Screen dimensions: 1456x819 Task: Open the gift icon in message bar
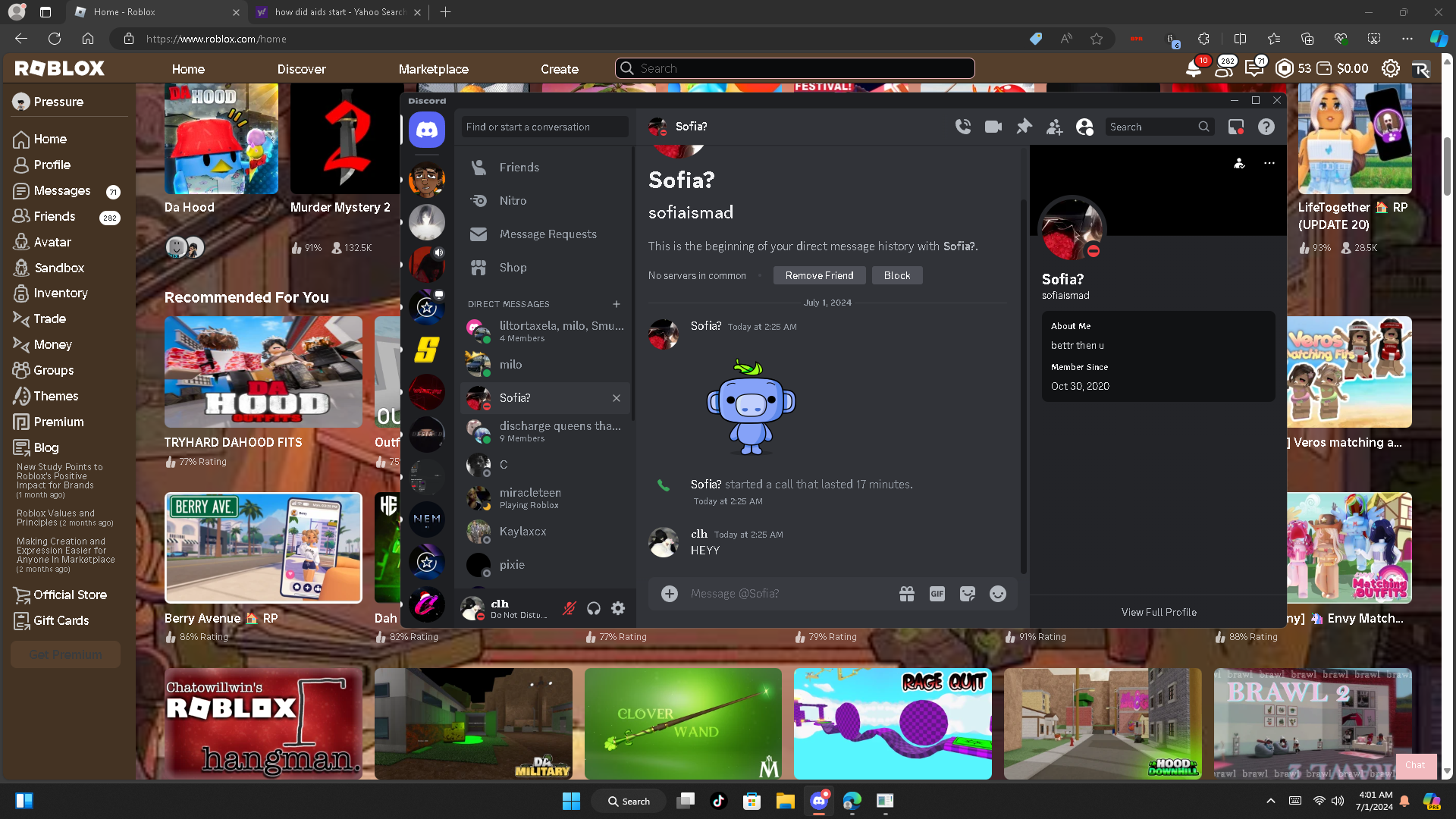[907, 594]
